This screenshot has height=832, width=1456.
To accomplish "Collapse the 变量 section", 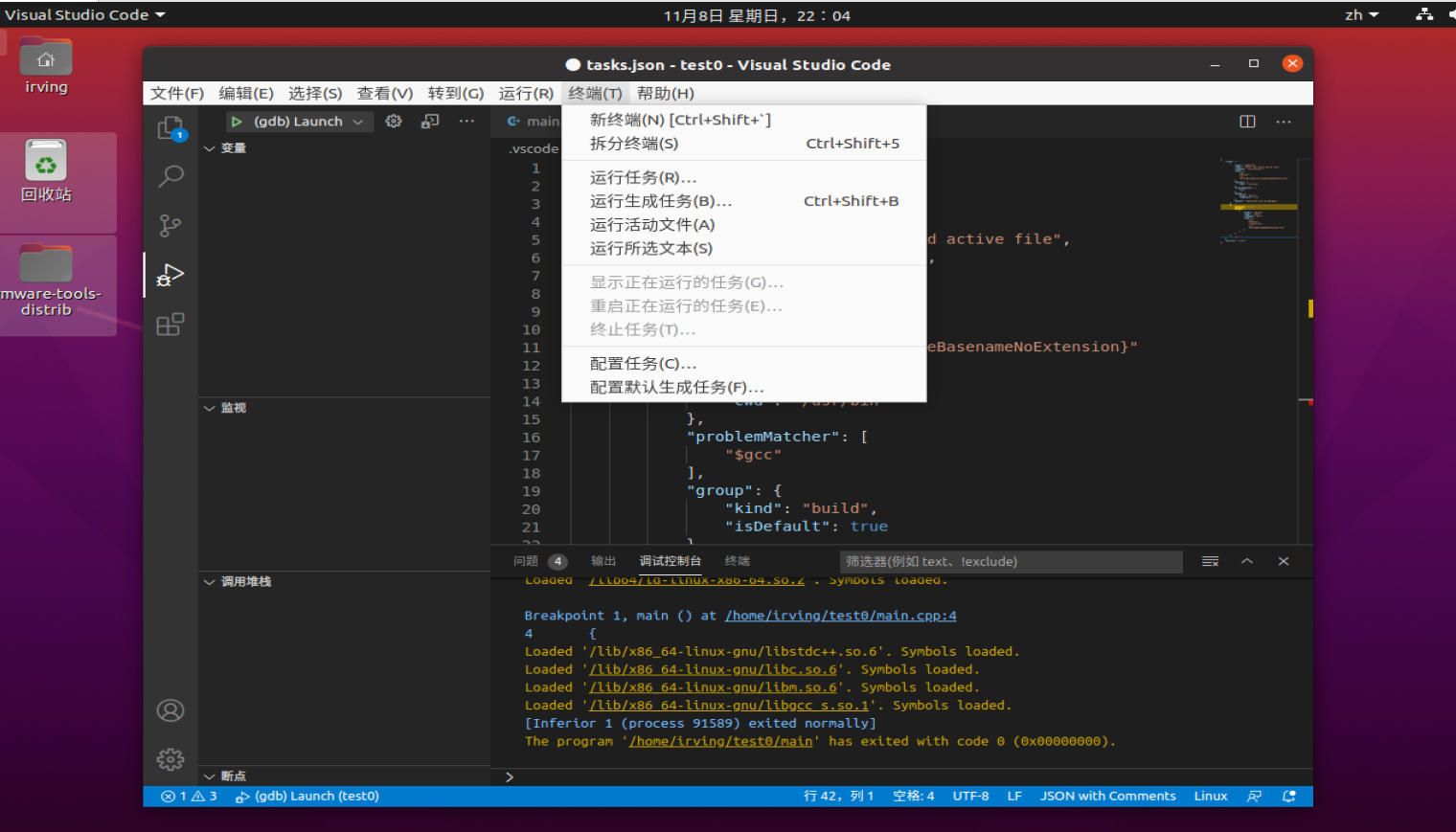I will pyautogui.click(x=344, y=148).
